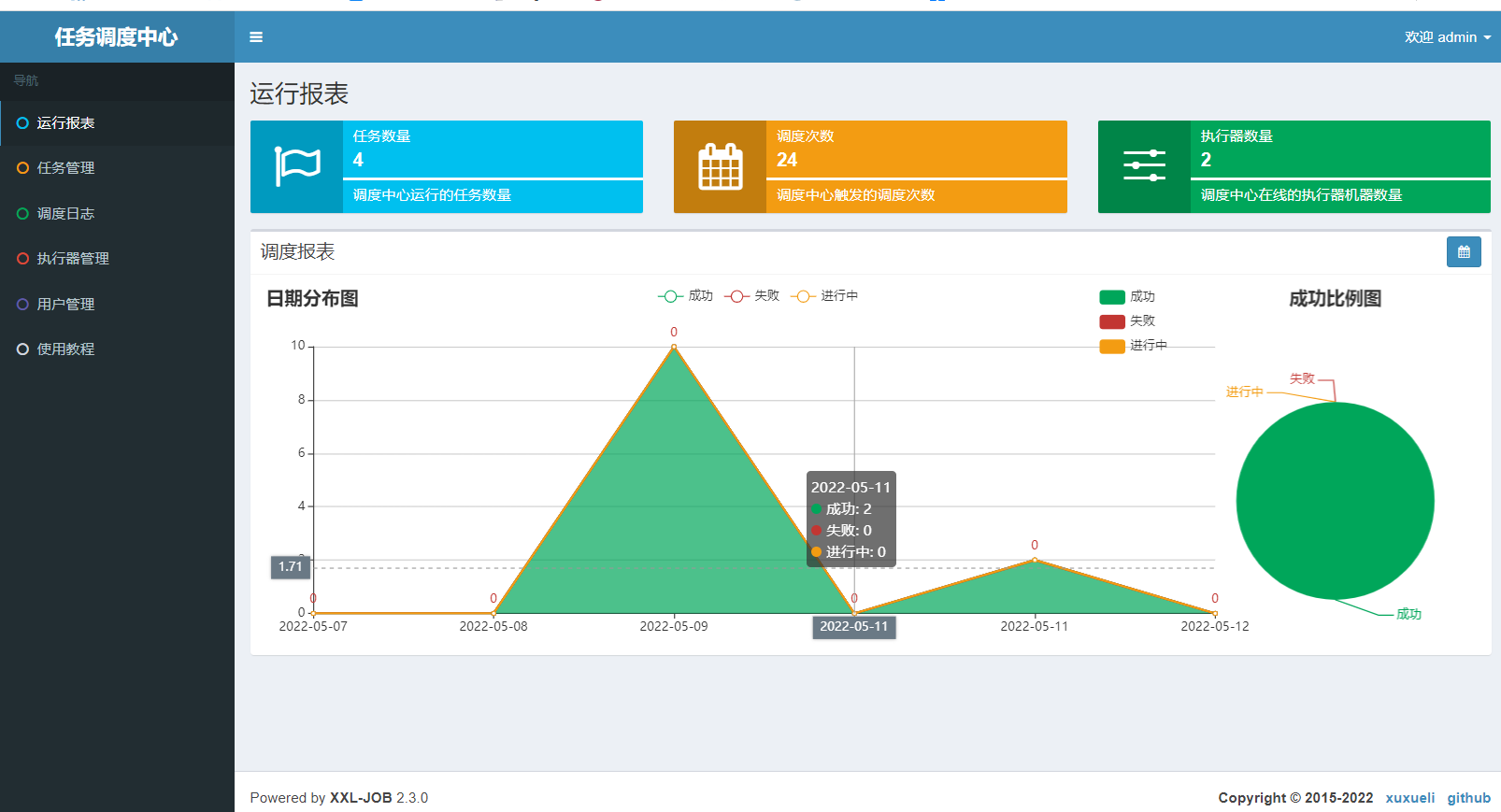Viewport: 1501px width, 812px height.
Task: Click the circle icon beside 执行器管理
Action: (x=23, y=259)
